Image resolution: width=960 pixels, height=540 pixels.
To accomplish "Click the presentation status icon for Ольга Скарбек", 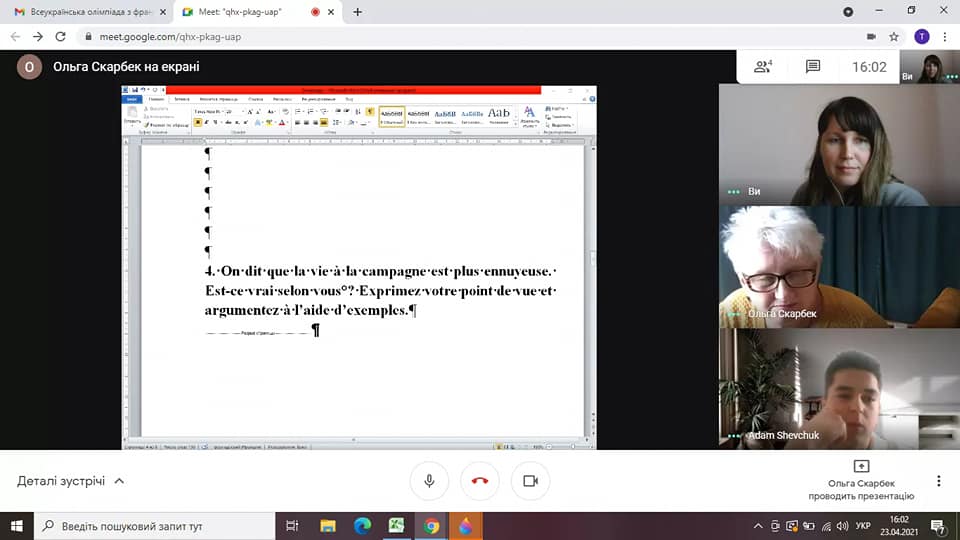I will [x=861, y=466].
